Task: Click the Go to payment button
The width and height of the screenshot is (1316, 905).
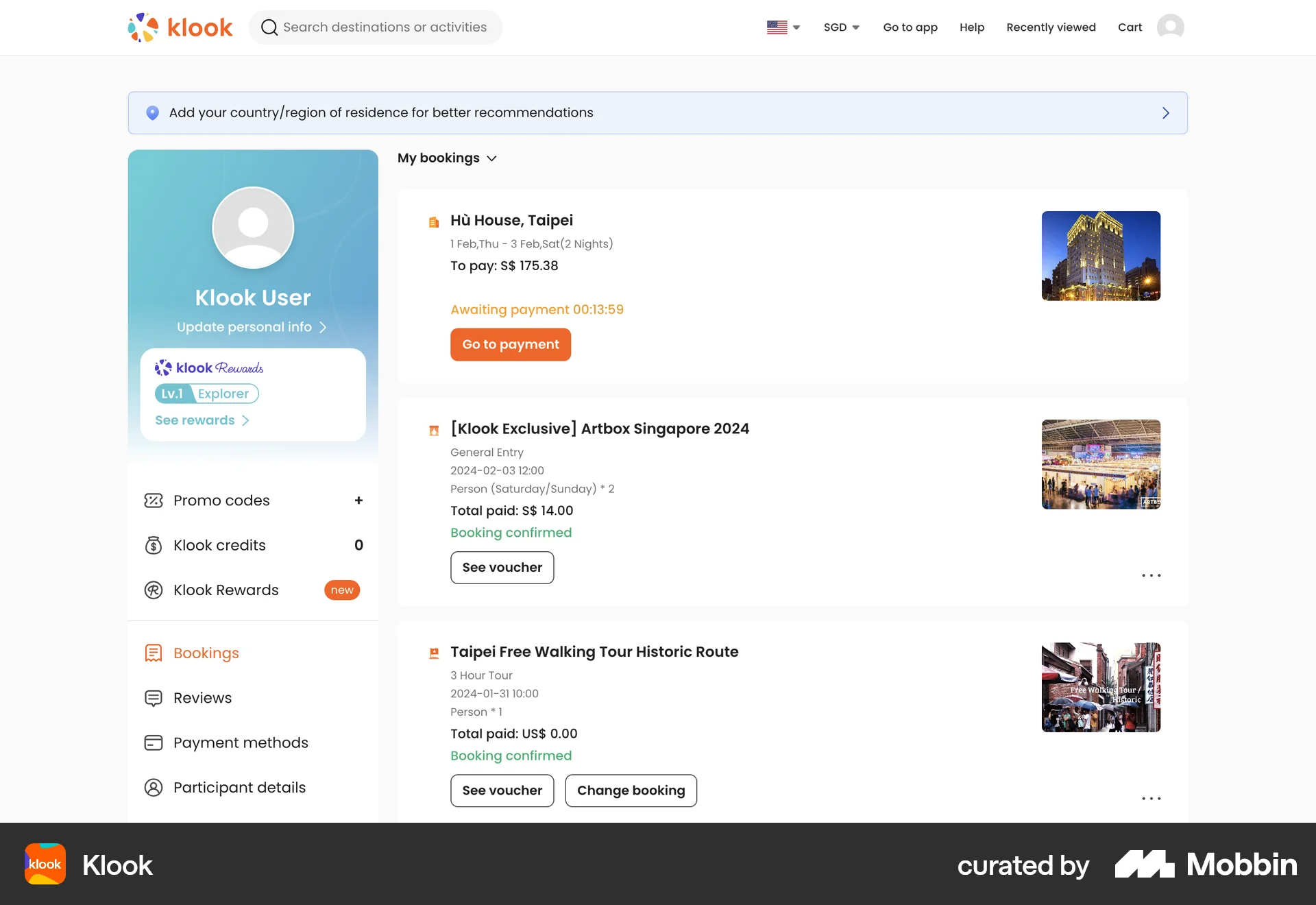Action: click(510, 344)
